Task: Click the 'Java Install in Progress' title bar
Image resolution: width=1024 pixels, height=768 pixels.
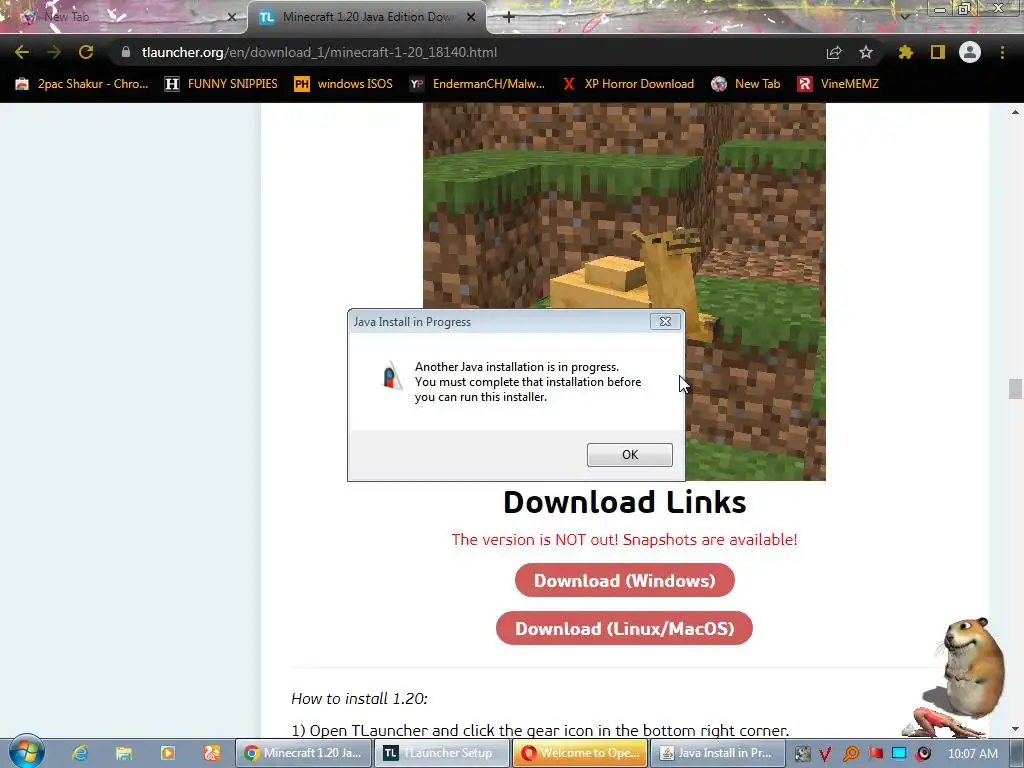Action: pos(499,321)
